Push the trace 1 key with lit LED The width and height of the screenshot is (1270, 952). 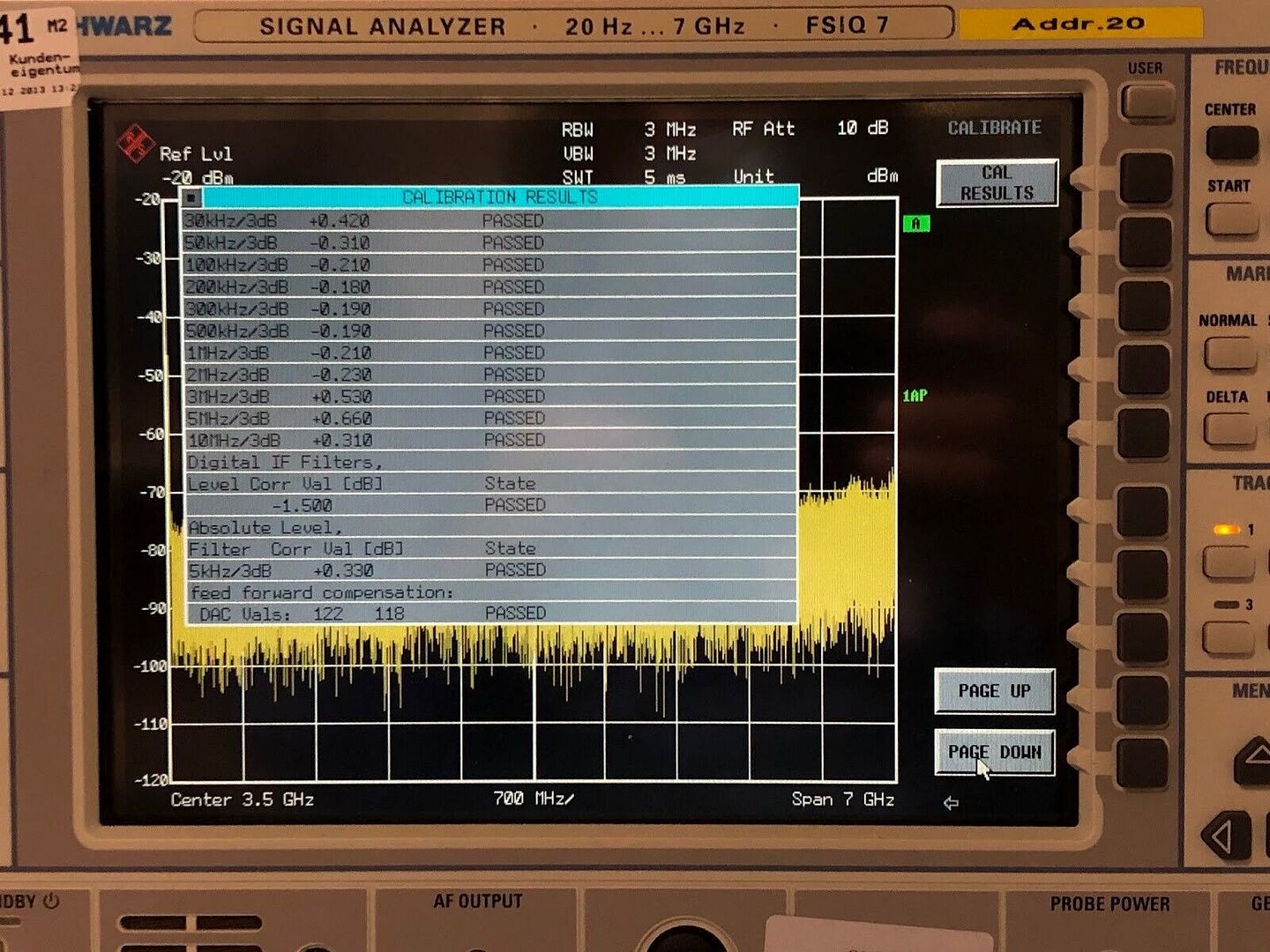1228,562
